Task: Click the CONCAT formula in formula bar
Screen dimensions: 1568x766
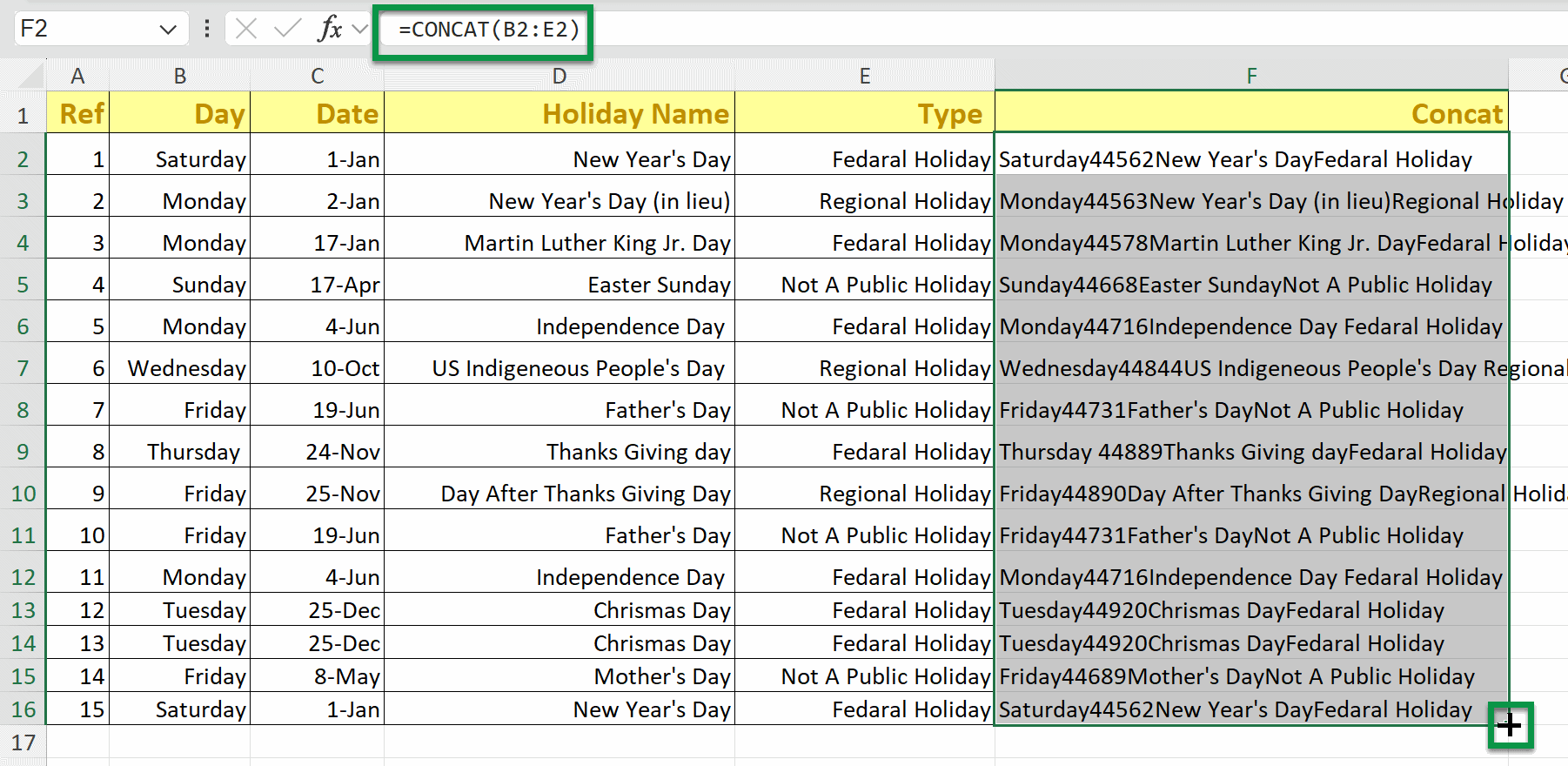Action: coord(489,30)
